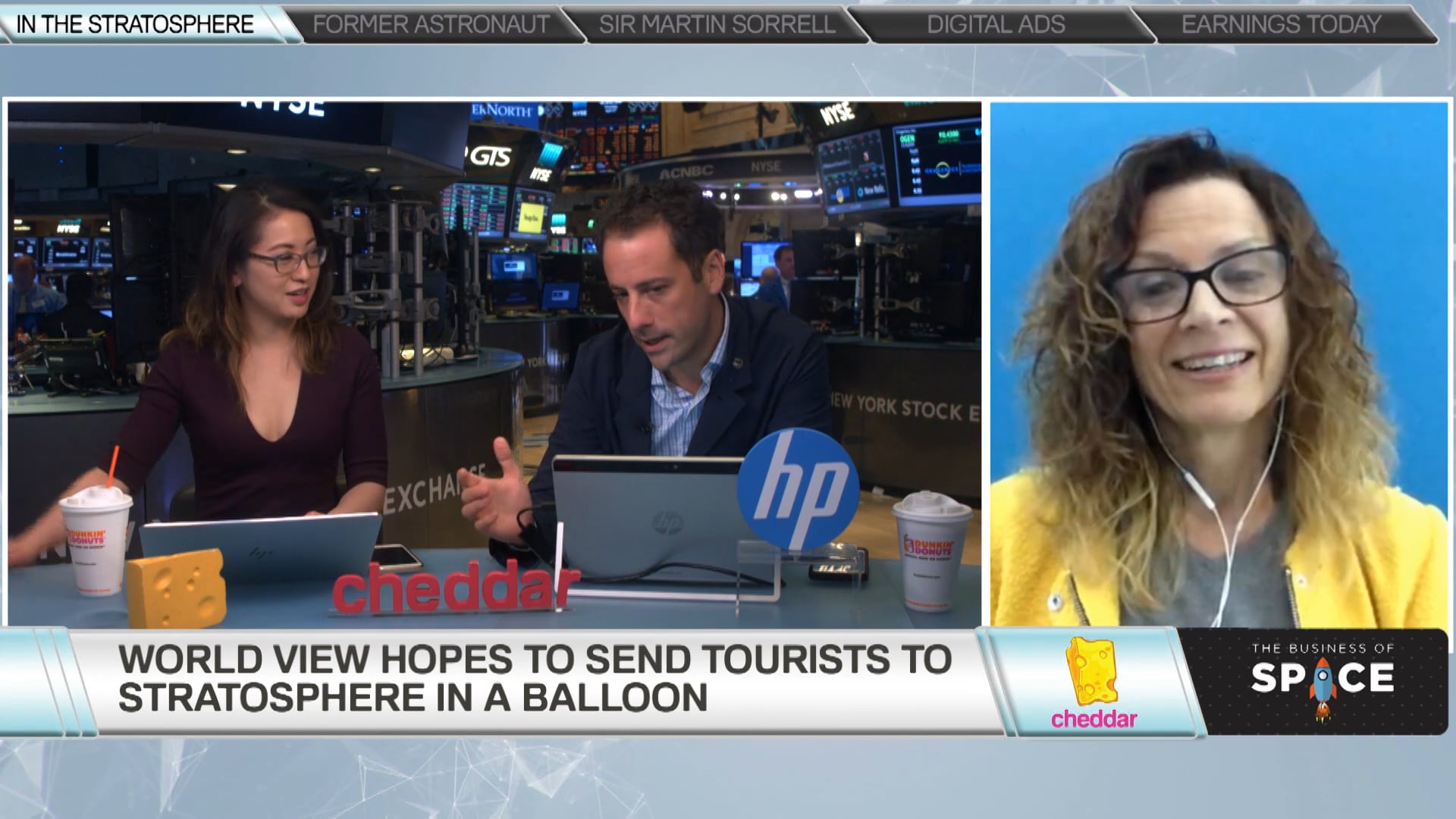Open the HP logo on the anchor's laptop
The image size is (1456, 819).
(x=667, y=523)
